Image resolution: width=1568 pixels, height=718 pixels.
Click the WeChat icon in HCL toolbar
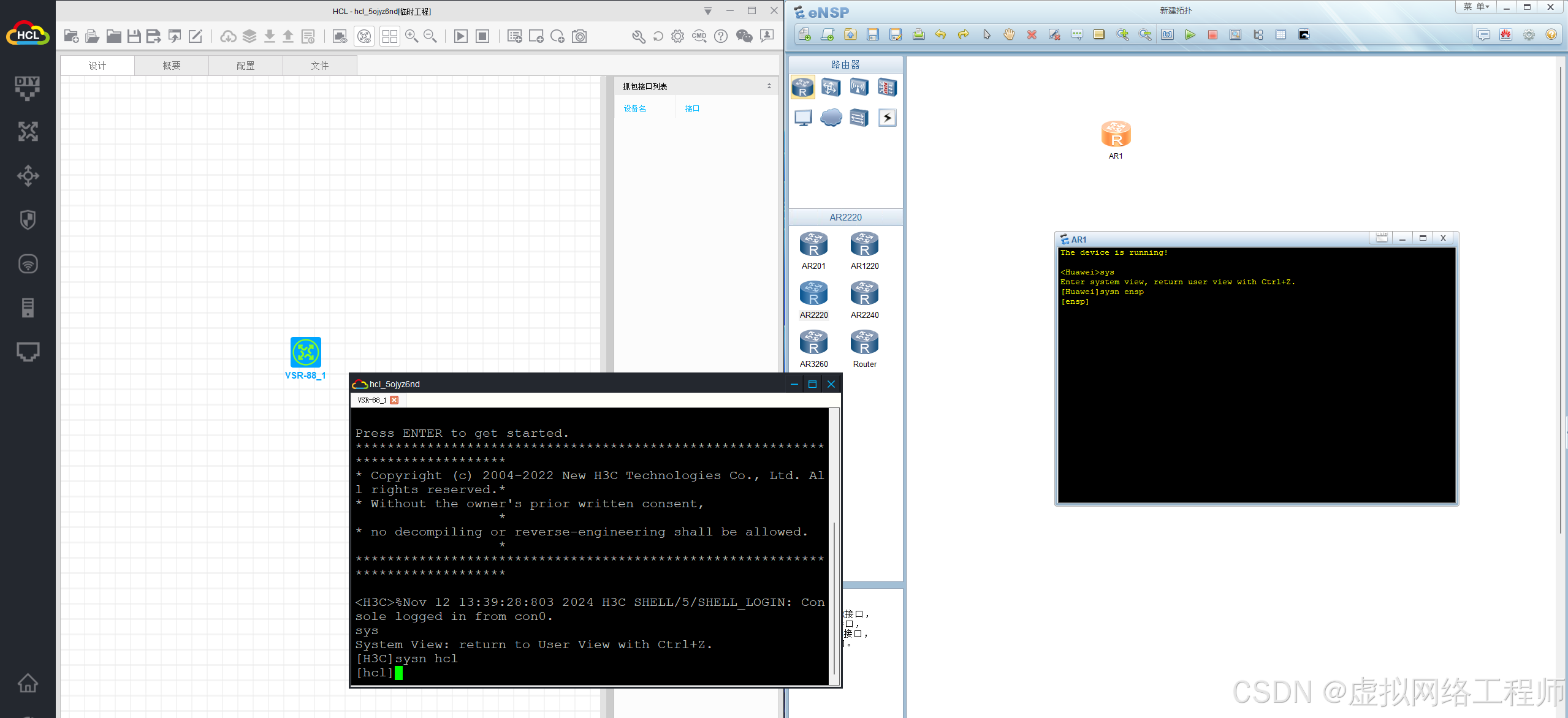pyautogui.click(x=744, y=36)
